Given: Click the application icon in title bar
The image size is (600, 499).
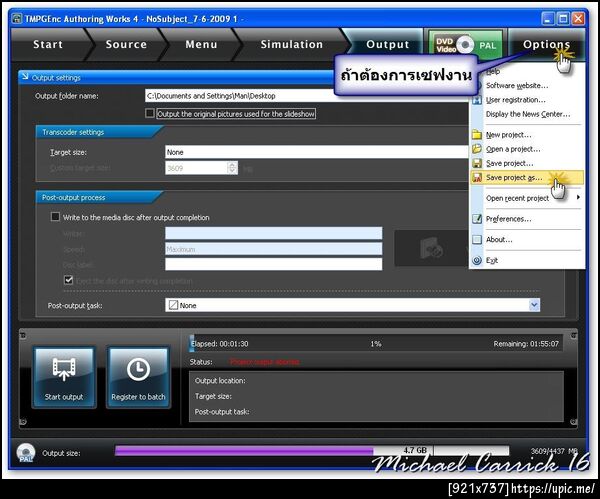Looking at the screenshot, I should pos(17,18).
